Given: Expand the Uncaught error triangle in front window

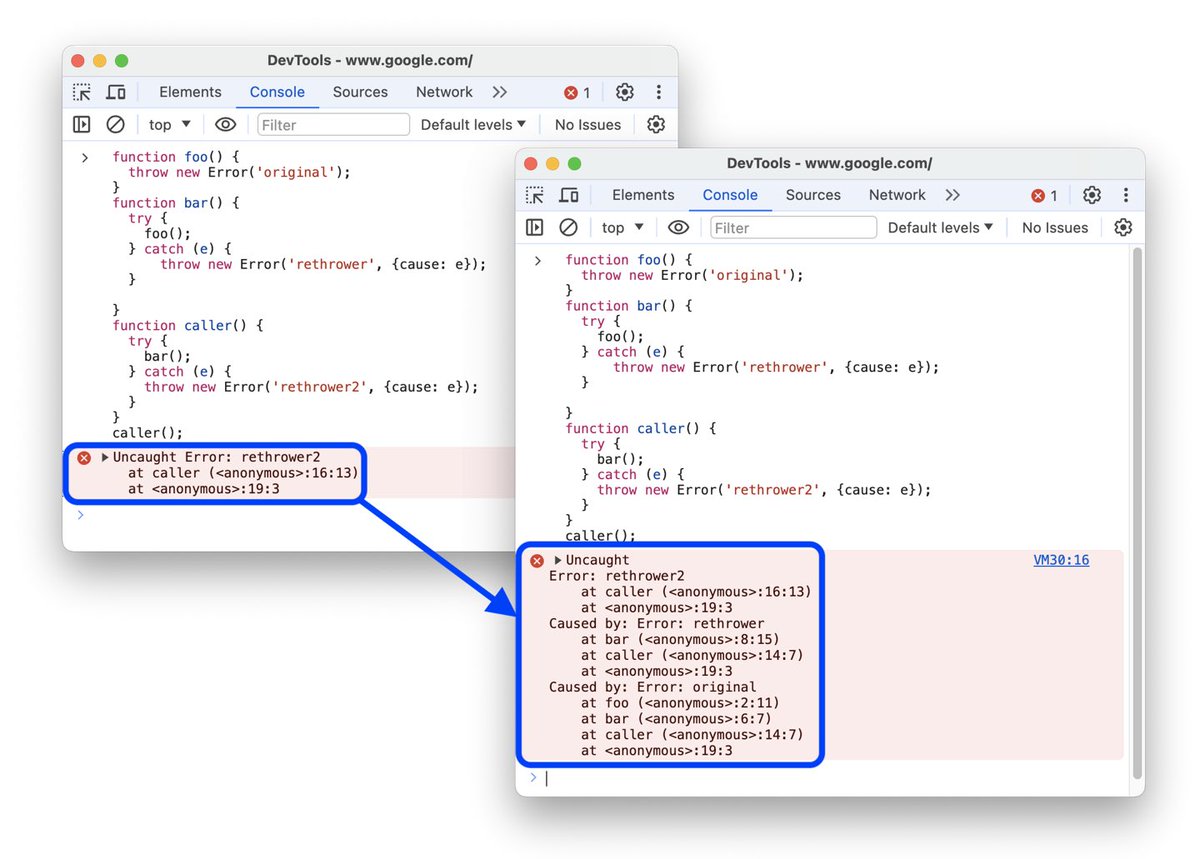Looking at the screenshot, I should point(558,561).
